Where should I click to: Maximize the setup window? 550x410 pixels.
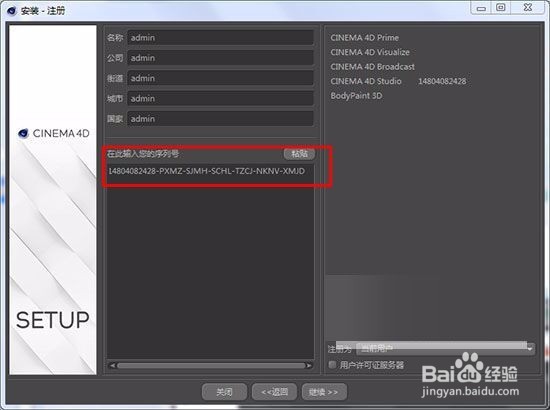click(501, 7)
